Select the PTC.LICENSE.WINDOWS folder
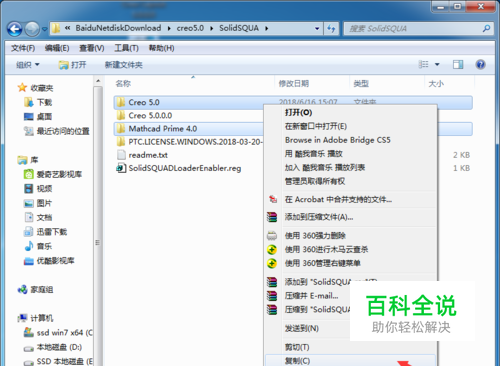 point(190,142)
